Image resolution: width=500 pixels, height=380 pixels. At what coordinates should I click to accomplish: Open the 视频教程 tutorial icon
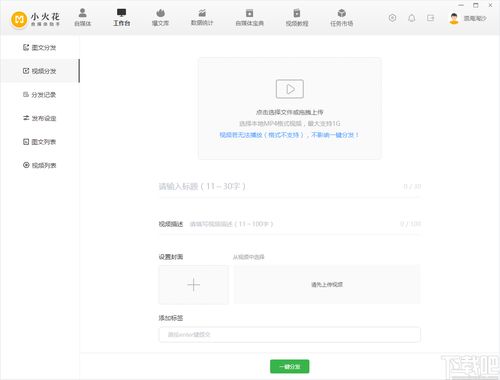tap(297, 13)
